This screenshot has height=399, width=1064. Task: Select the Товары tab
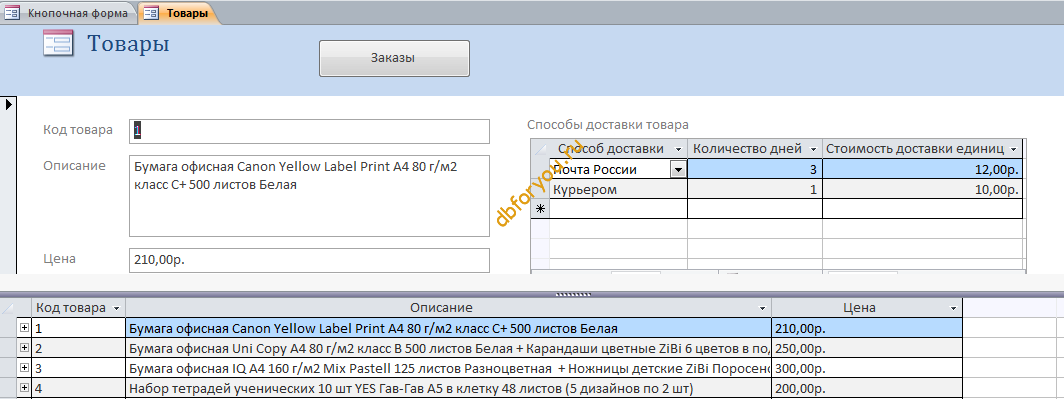[179, 13]
